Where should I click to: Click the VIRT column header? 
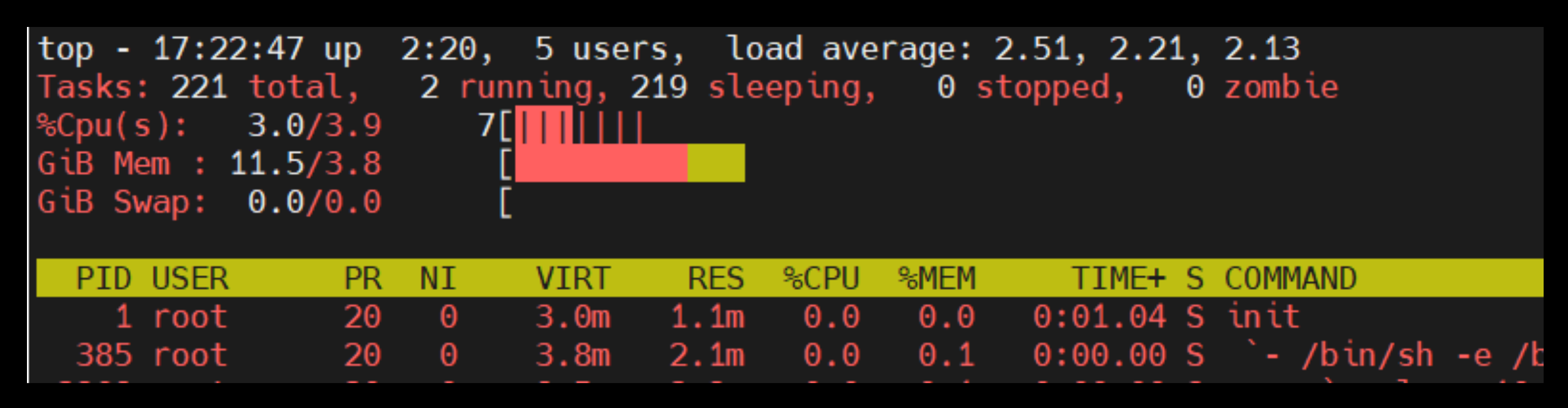[573, 278]
